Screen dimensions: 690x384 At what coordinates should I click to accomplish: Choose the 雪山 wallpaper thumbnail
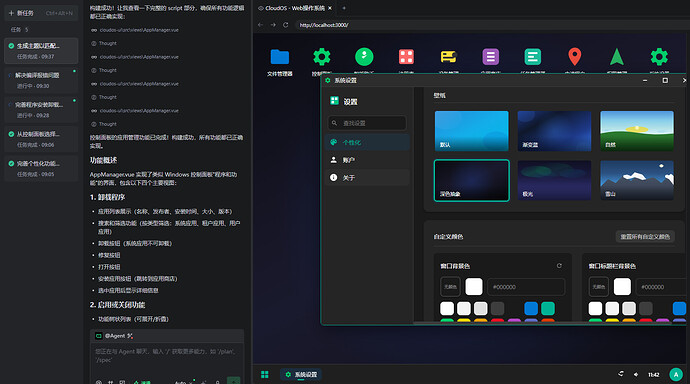click(637, 180)
